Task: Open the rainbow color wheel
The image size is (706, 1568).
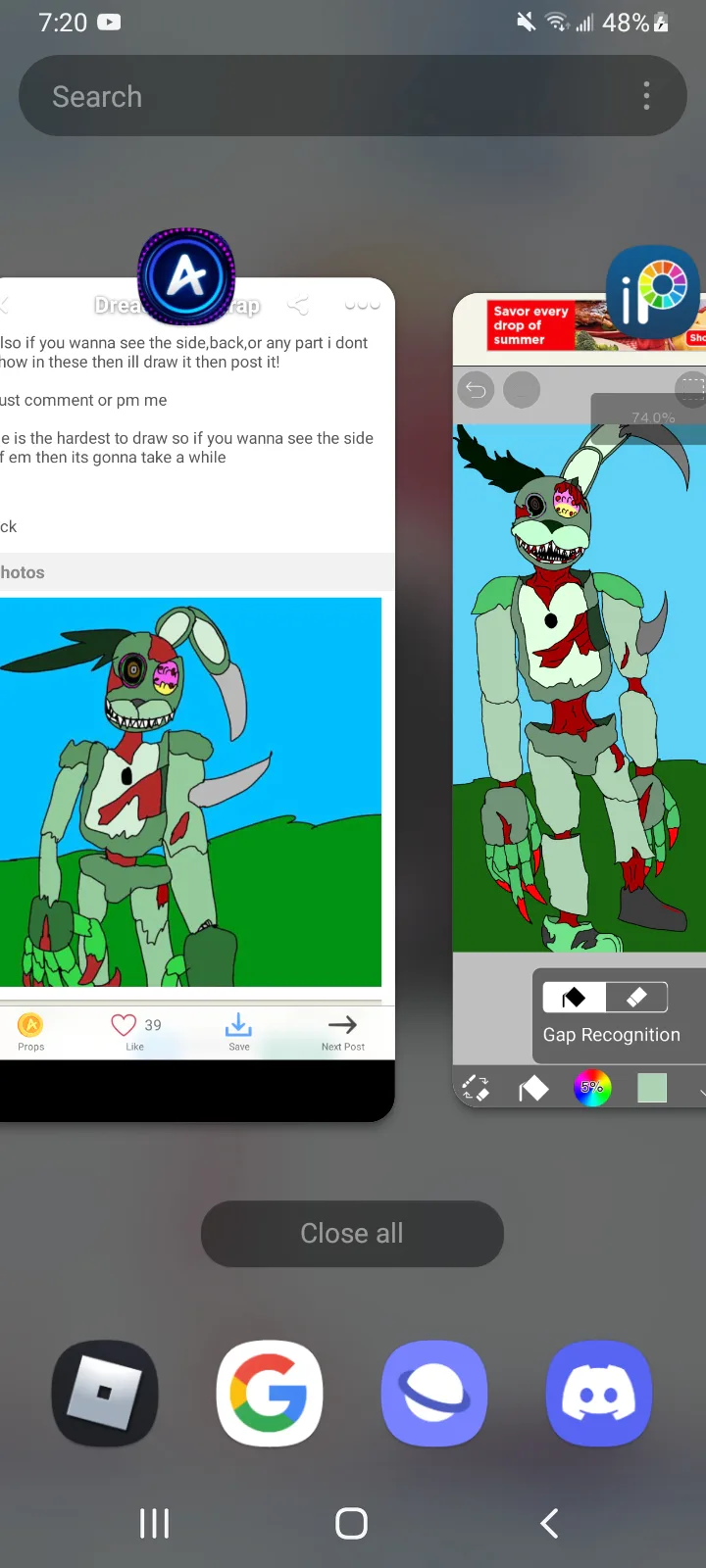Action: click(x=592, y=1088)
